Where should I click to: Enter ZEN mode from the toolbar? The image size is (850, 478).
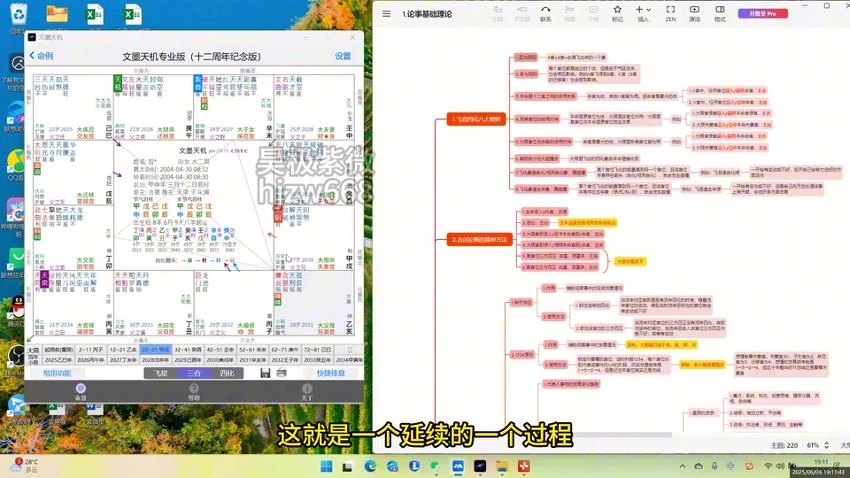(x=672, y=14)
